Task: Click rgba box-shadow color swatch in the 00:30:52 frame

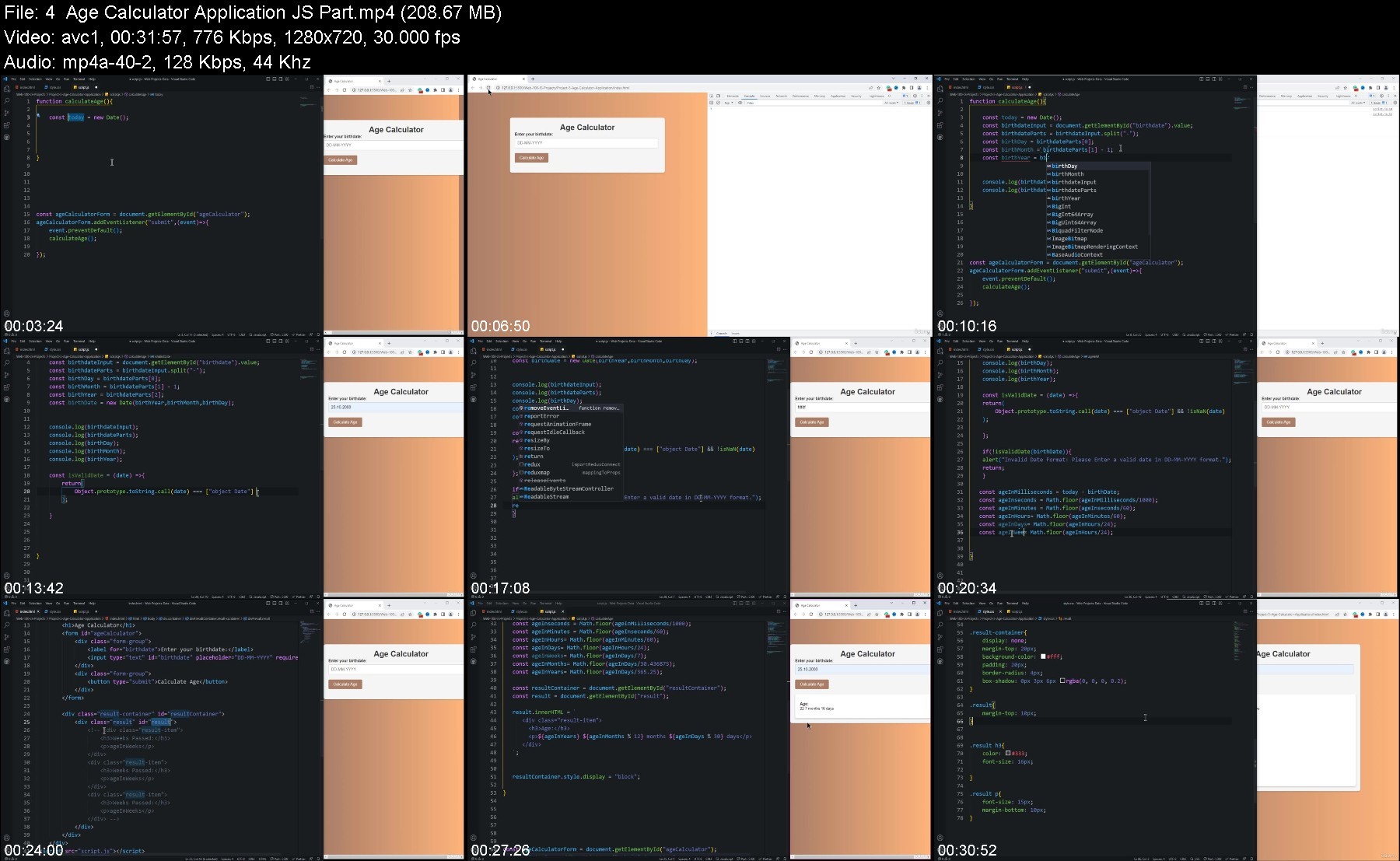Action: pyautogui.click(x=1063, y=681)
